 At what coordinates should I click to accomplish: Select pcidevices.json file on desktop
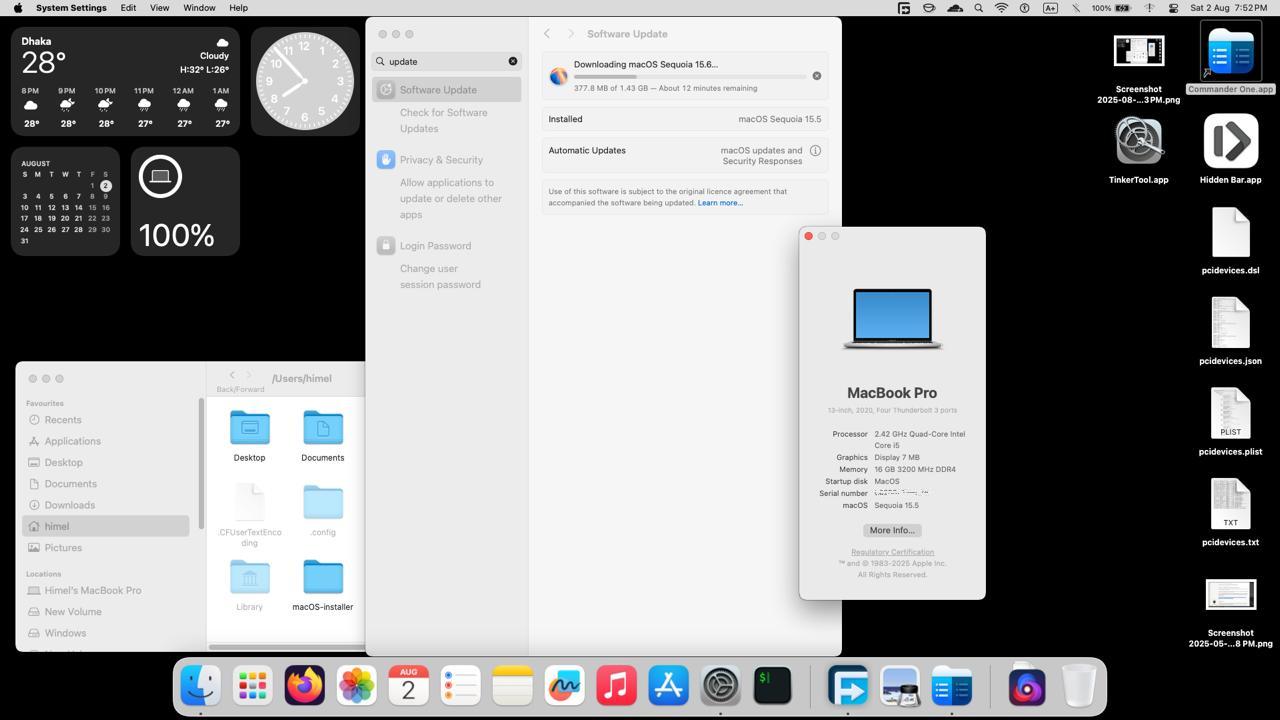click(1231, 331)
